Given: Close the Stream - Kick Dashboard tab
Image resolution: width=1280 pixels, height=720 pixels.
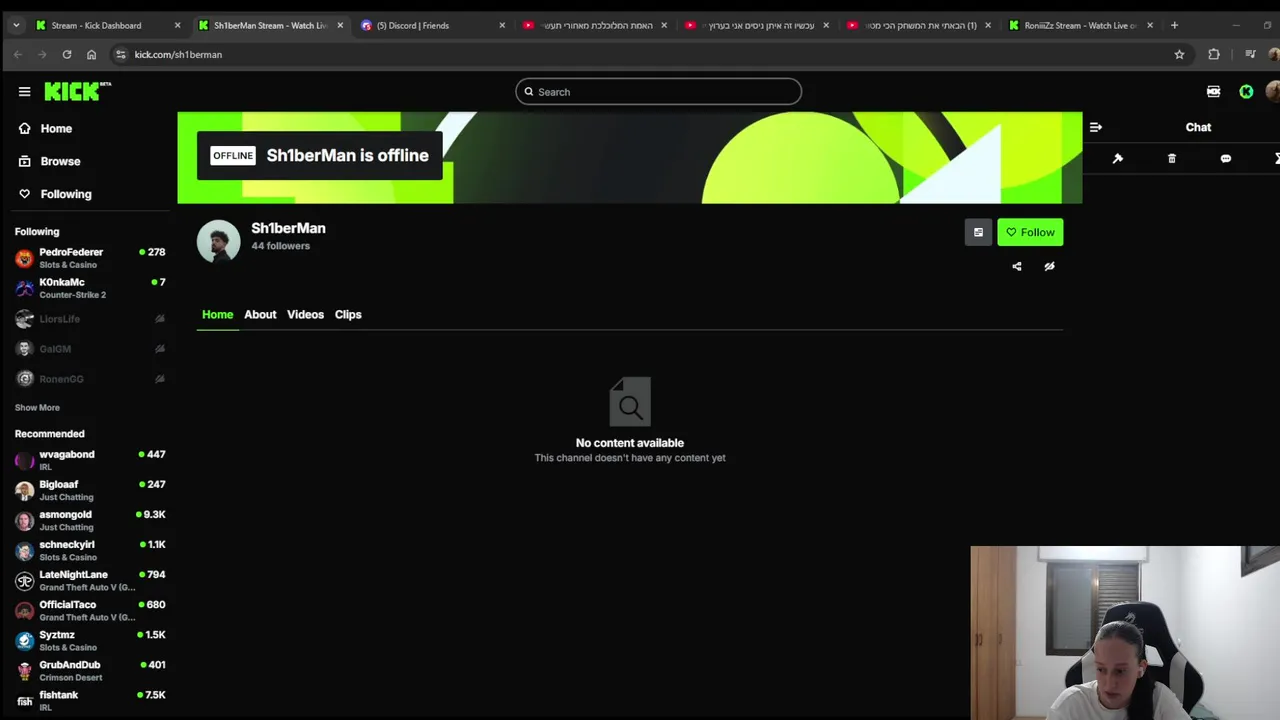Looking at the screenshot, I should pyautogui.click(x=177, y=25).
